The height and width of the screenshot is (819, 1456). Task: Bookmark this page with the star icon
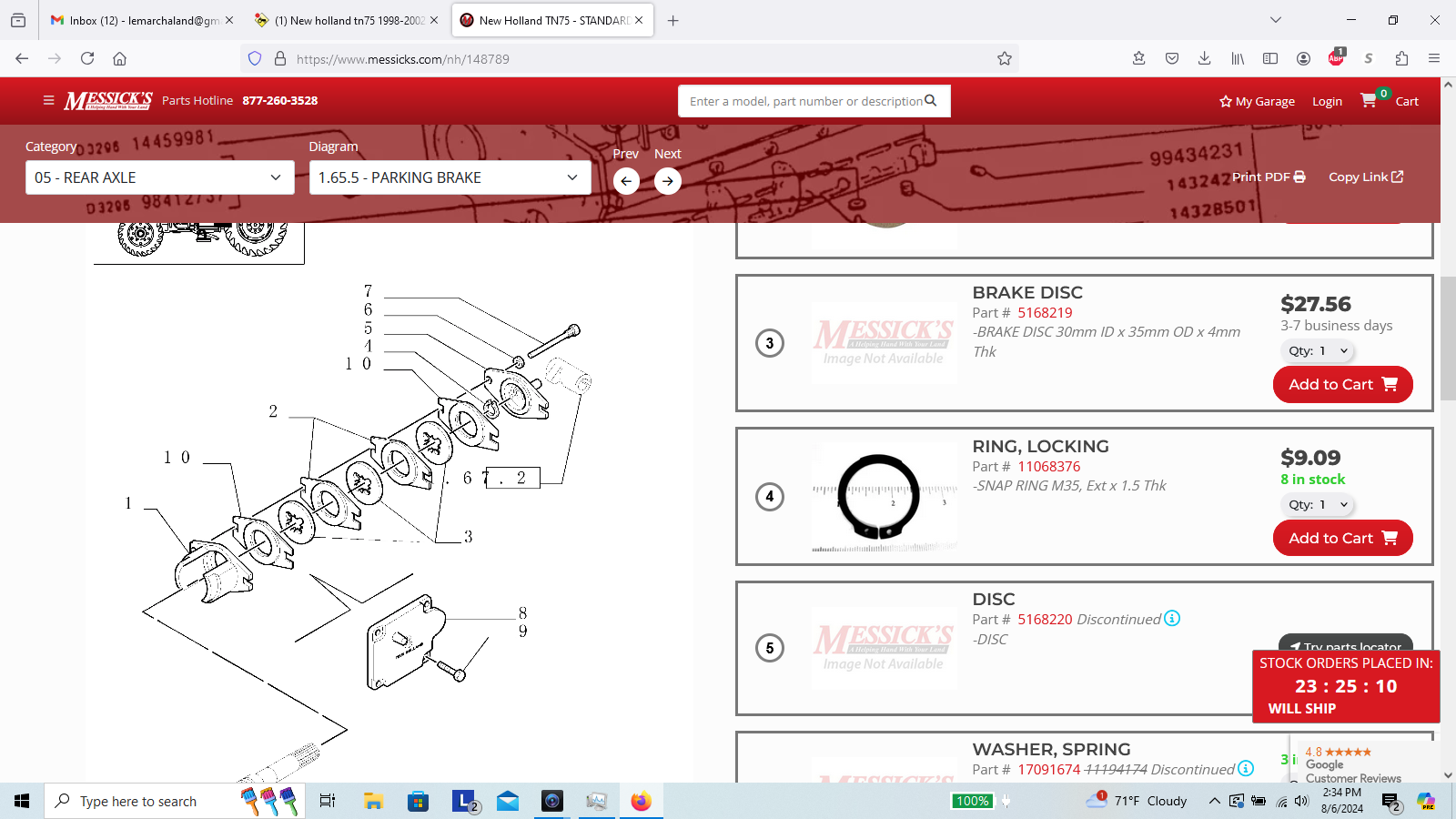coord(1005,59)
